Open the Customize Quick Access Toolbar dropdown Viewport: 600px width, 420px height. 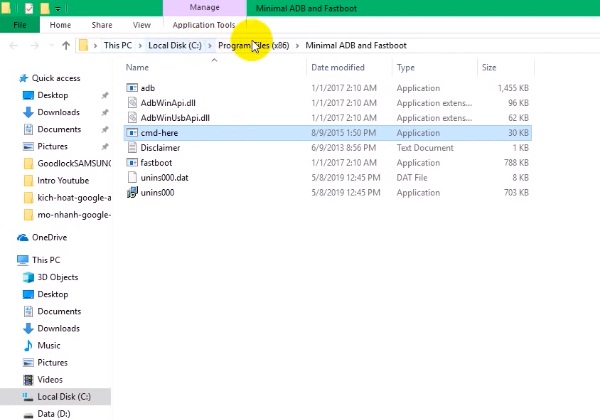coord(58,8)
